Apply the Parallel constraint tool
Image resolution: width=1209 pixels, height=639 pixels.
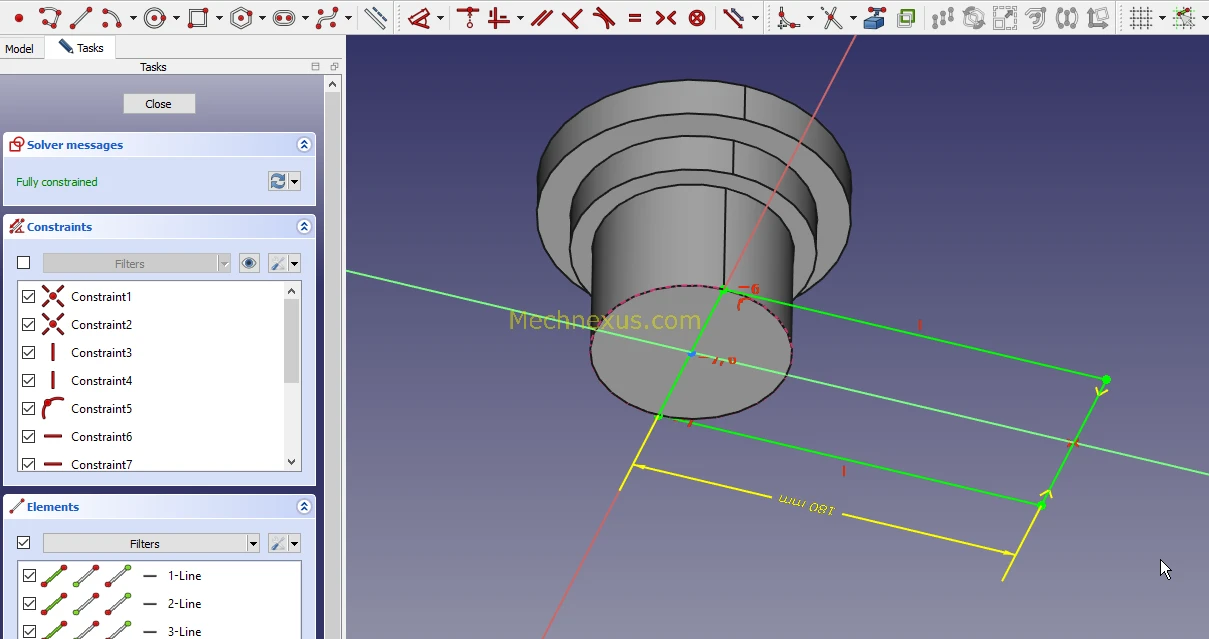(541, 17)
